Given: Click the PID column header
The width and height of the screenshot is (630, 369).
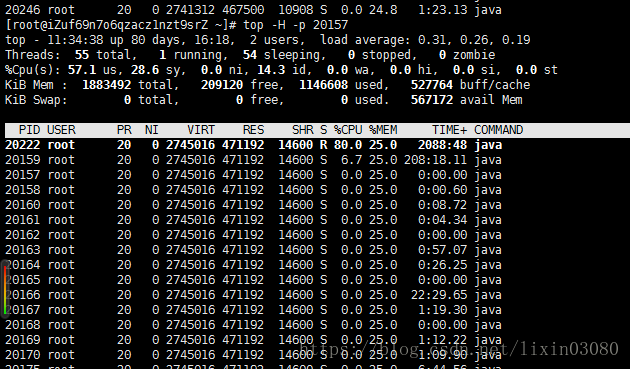Looking at the screenshot, I should pos(29,130).
